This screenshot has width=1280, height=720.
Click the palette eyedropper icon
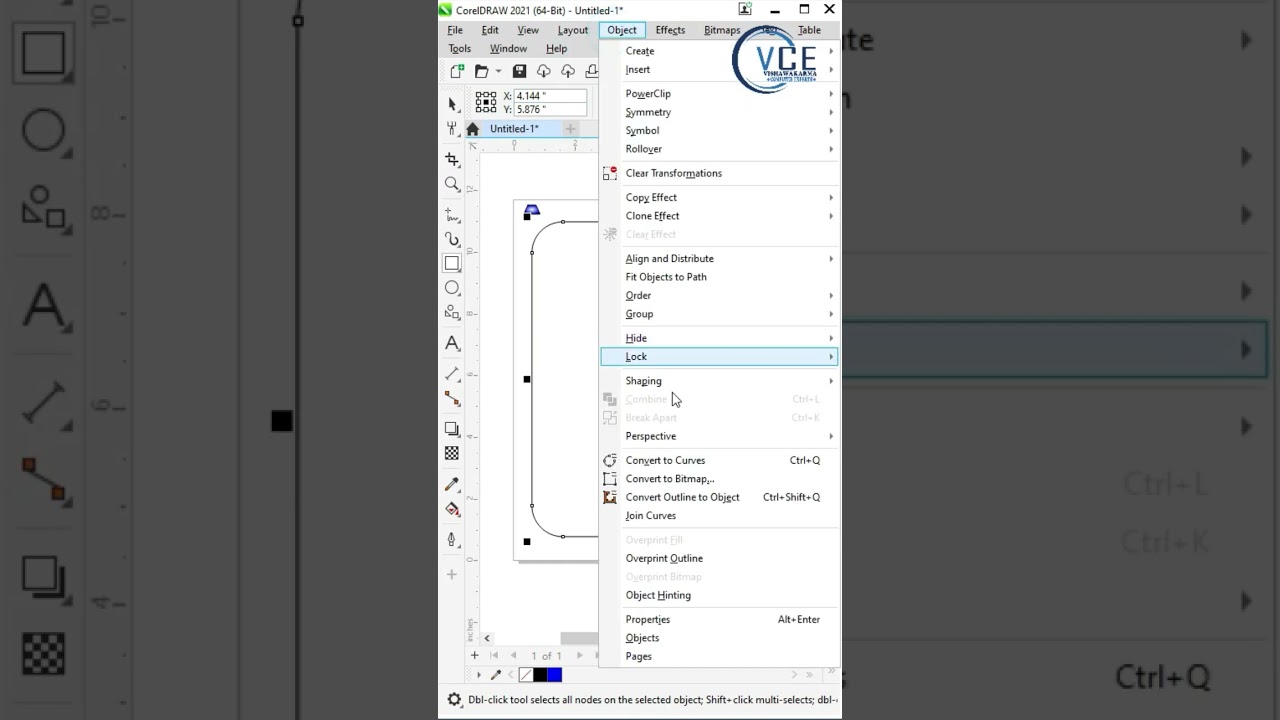(x=495, y=675)
